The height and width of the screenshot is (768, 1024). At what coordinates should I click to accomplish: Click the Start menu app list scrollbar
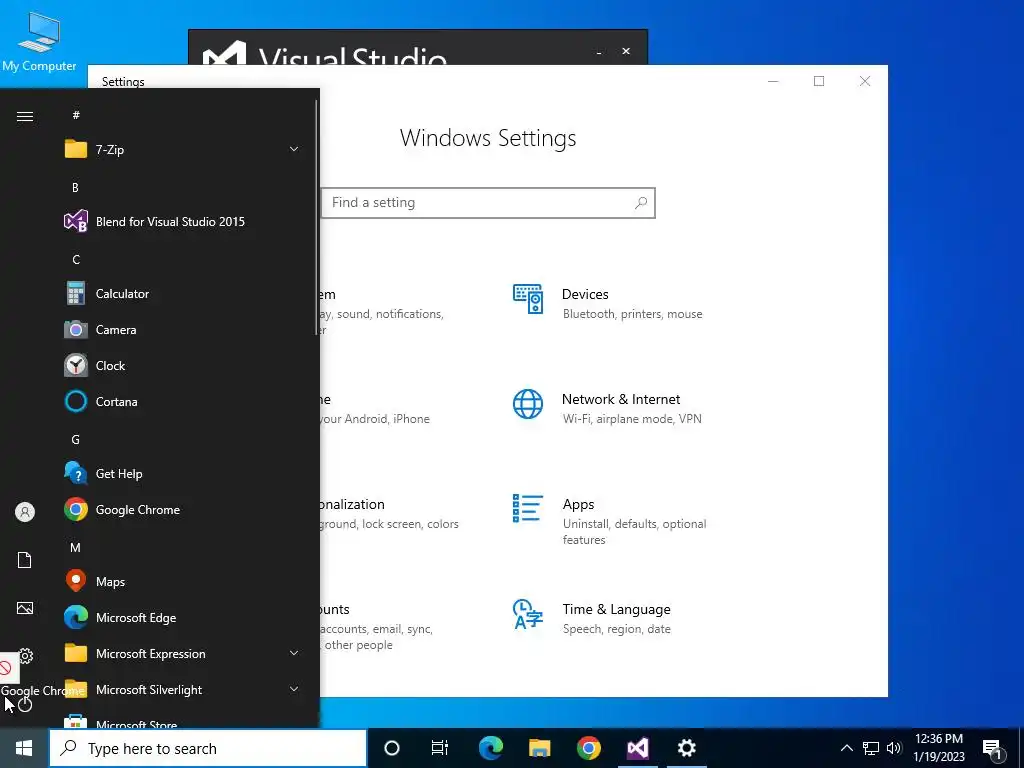click(x=317, y=218)
